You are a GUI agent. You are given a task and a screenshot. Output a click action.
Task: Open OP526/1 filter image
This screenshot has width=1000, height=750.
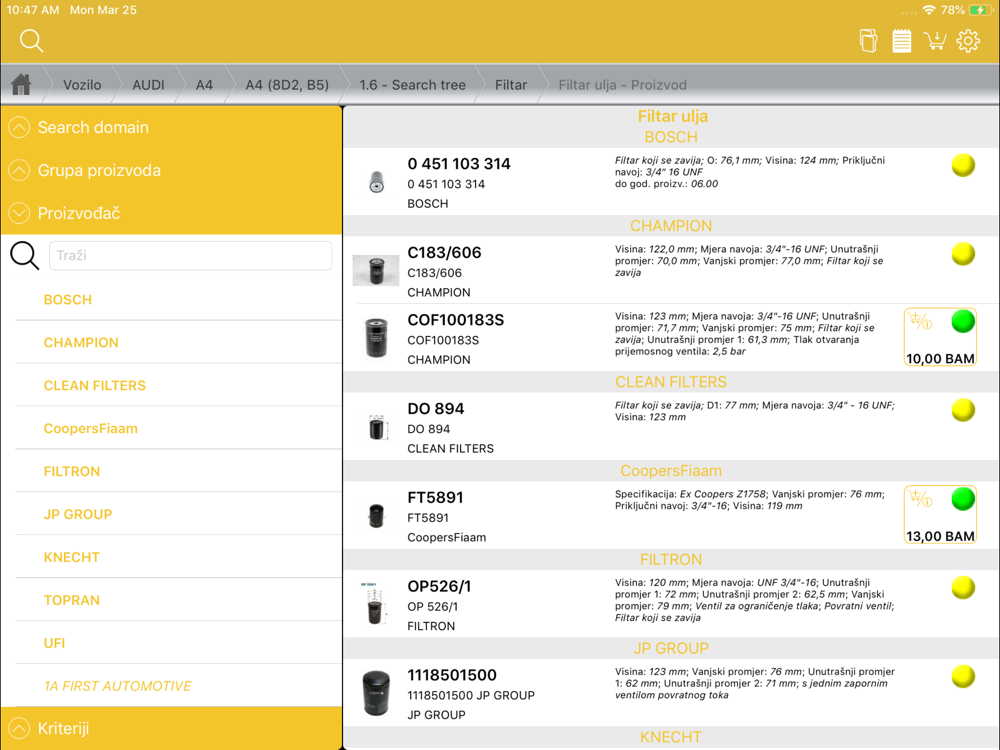click(372, 603)
